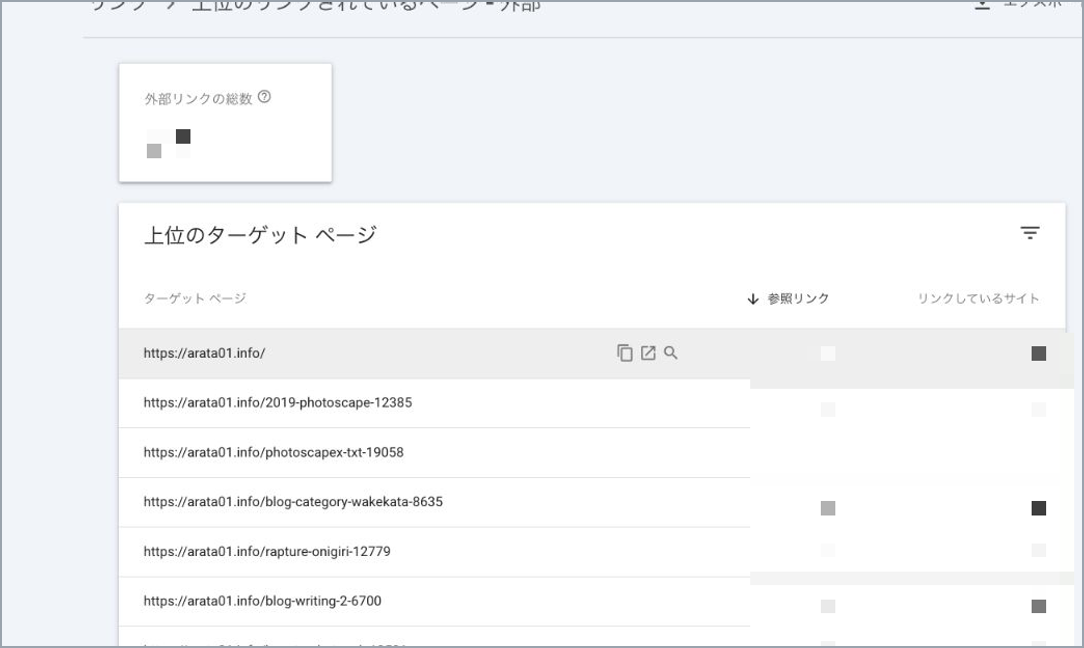Click the export download icon
The width and height of the screenshot is (1084, 648).
pyautogui.click(x=982, y=5)
